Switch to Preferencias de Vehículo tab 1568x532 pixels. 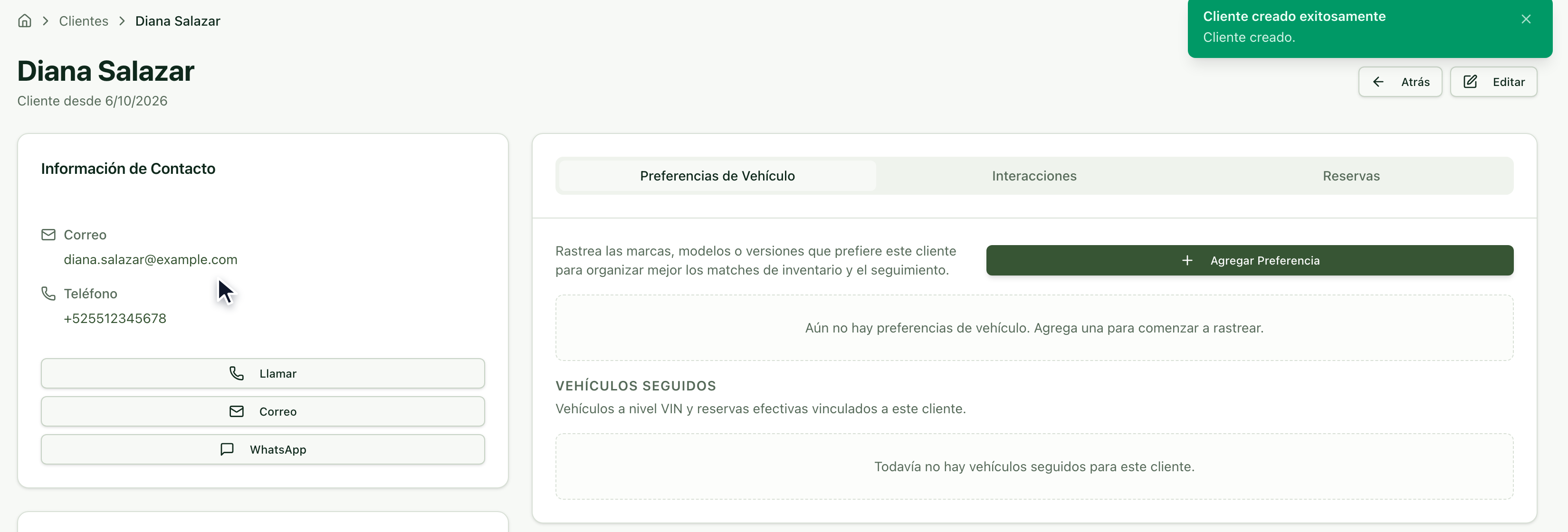click(x=717, y=176)
